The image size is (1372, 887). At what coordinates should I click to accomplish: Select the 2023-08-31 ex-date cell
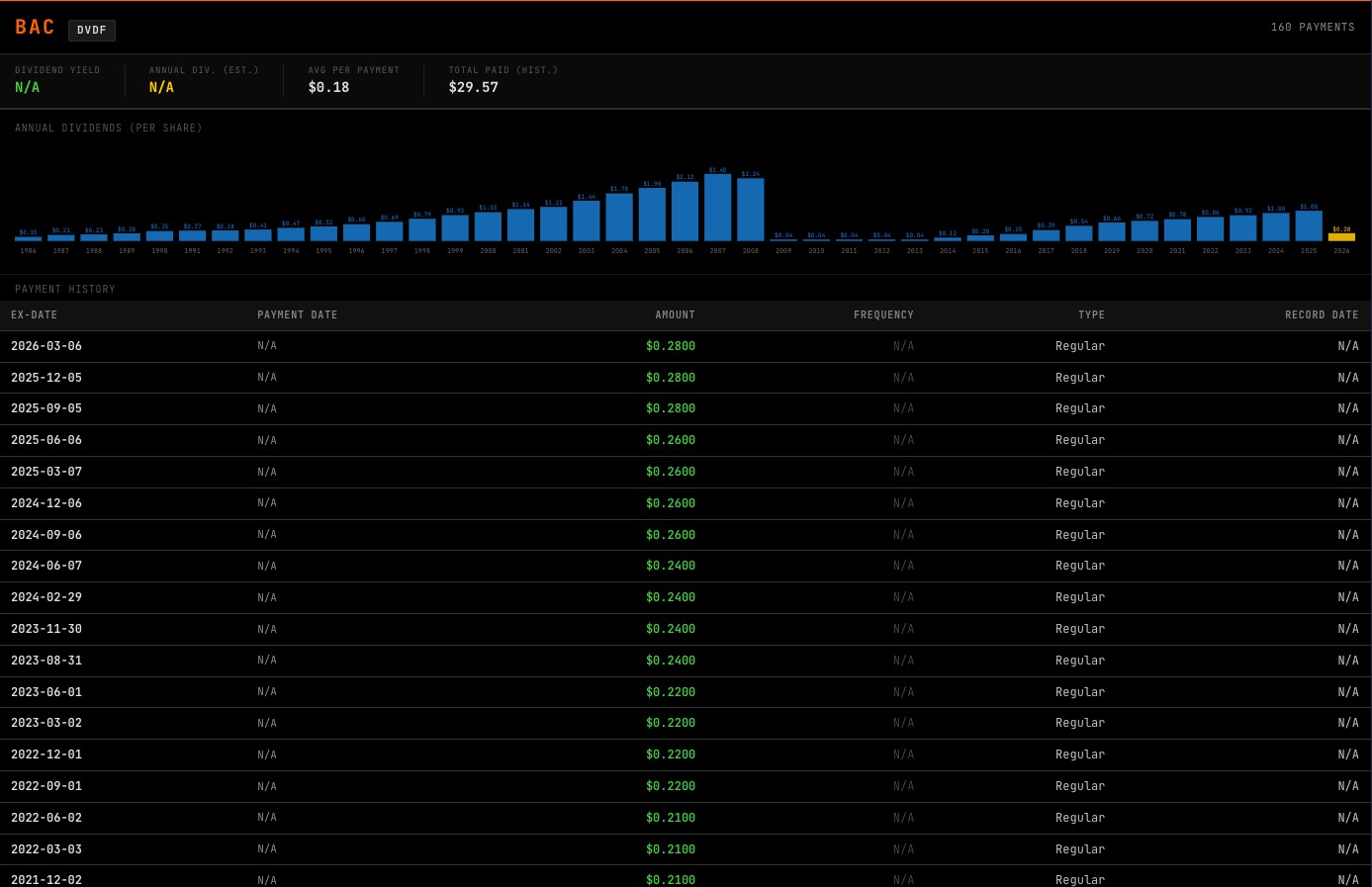click(46, 661)
